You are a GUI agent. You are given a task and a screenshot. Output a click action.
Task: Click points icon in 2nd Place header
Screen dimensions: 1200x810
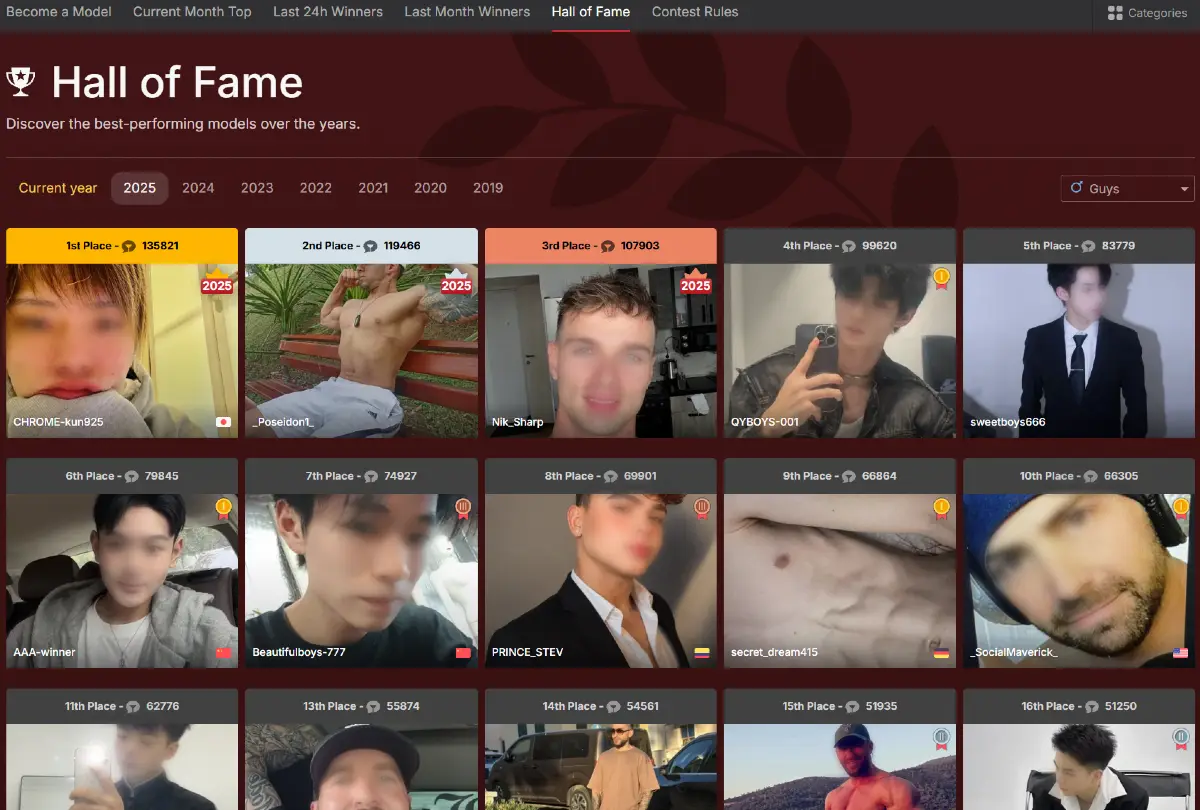370,246
